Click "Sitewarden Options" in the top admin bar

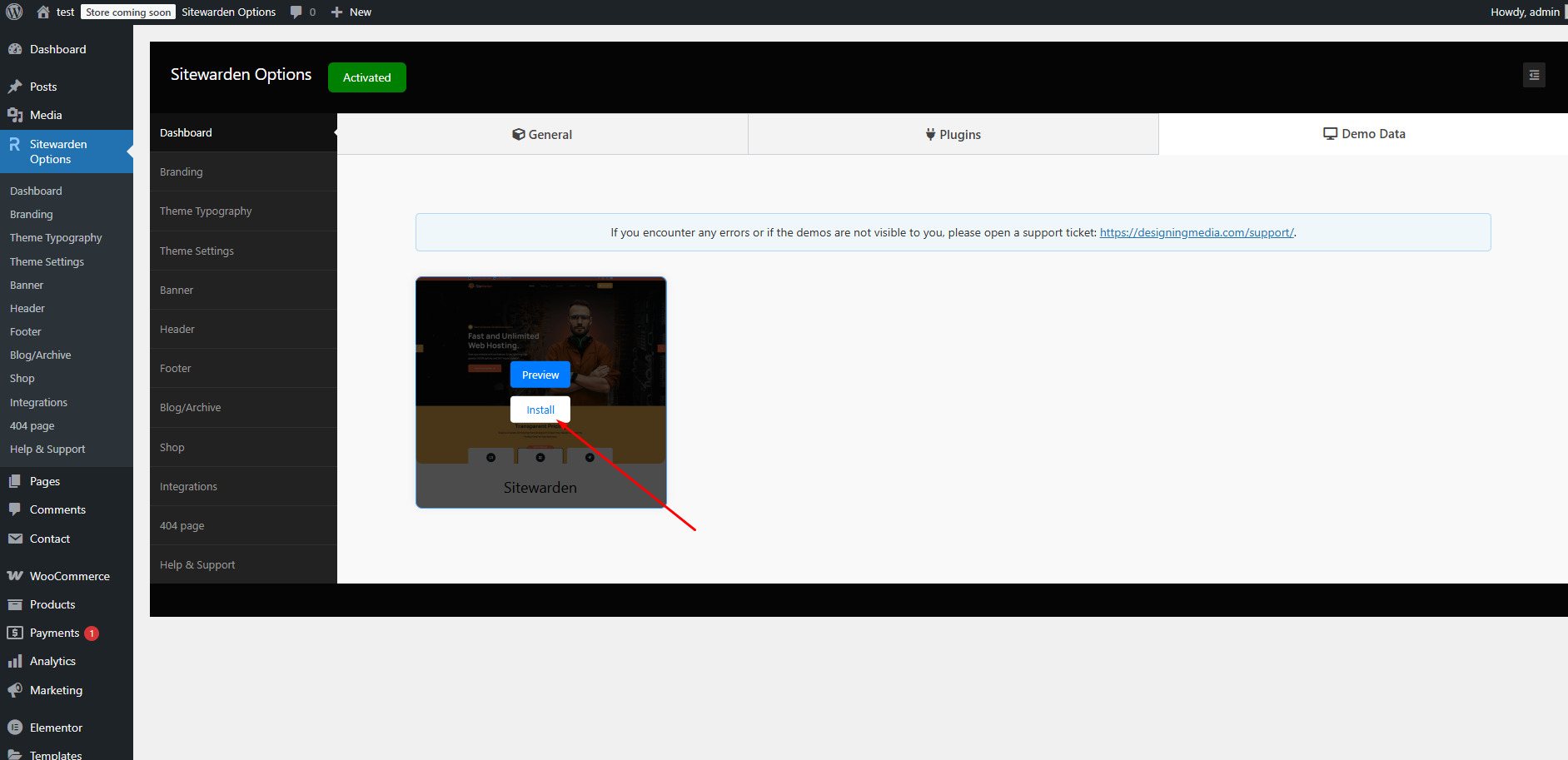point(229,12)
